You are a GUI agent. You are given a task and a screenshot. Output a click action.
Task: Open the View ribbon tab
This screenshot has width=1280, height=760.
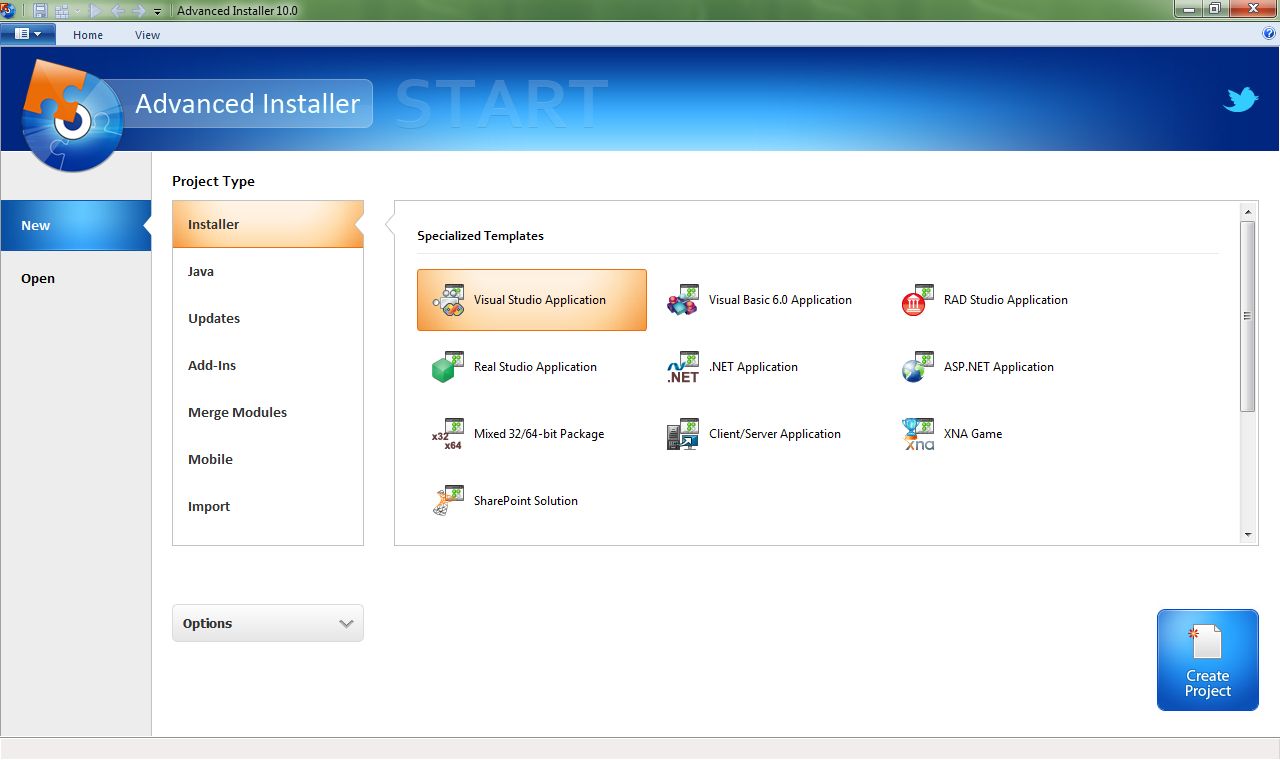(147, 35)
